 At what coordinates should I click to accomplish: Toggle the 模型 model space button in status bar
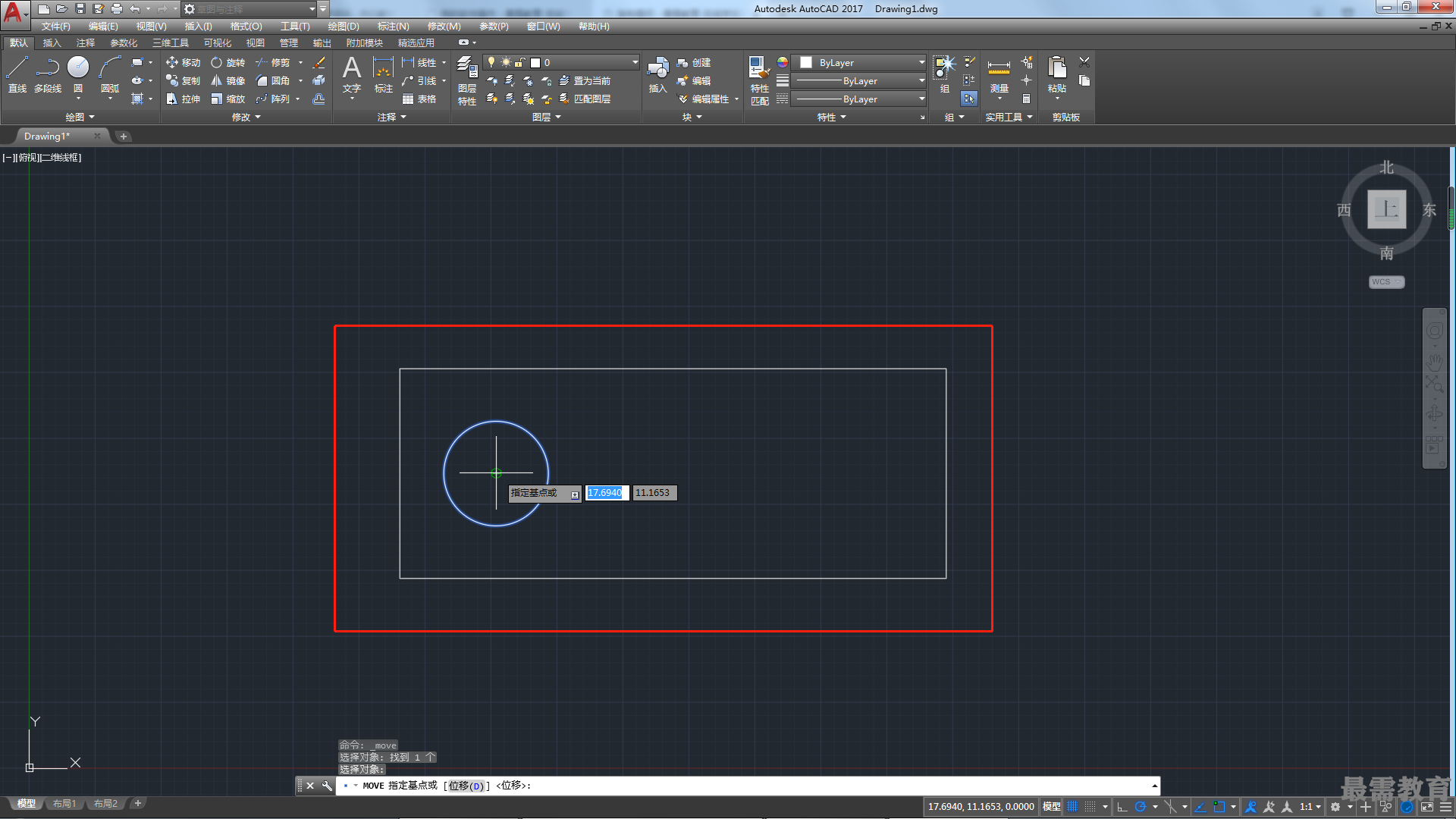point(1051,807)
